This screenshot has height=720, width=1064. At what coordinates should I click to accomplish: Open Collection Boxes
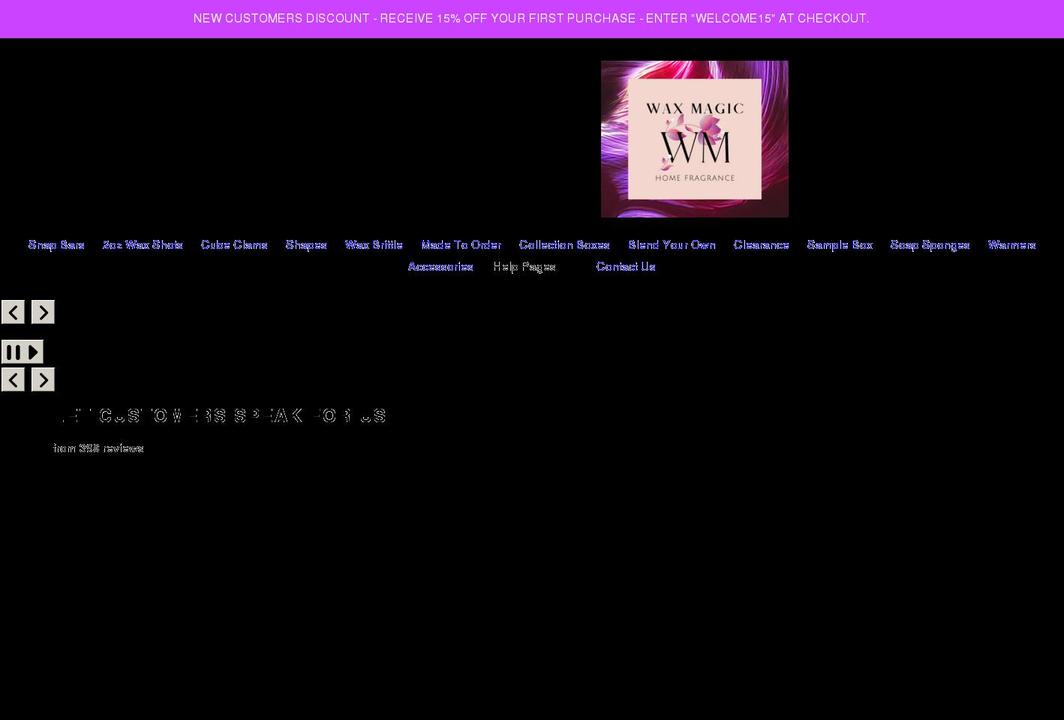(x=563, y=244)
